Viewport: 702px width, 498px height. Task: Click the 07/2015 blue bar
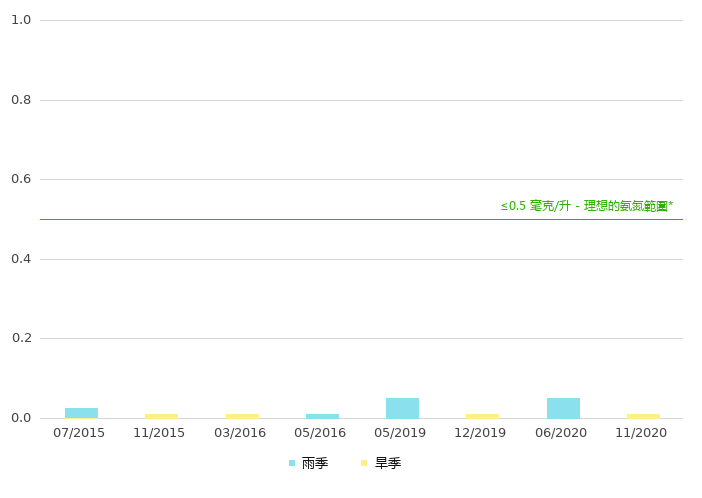(x=81, y=412)
